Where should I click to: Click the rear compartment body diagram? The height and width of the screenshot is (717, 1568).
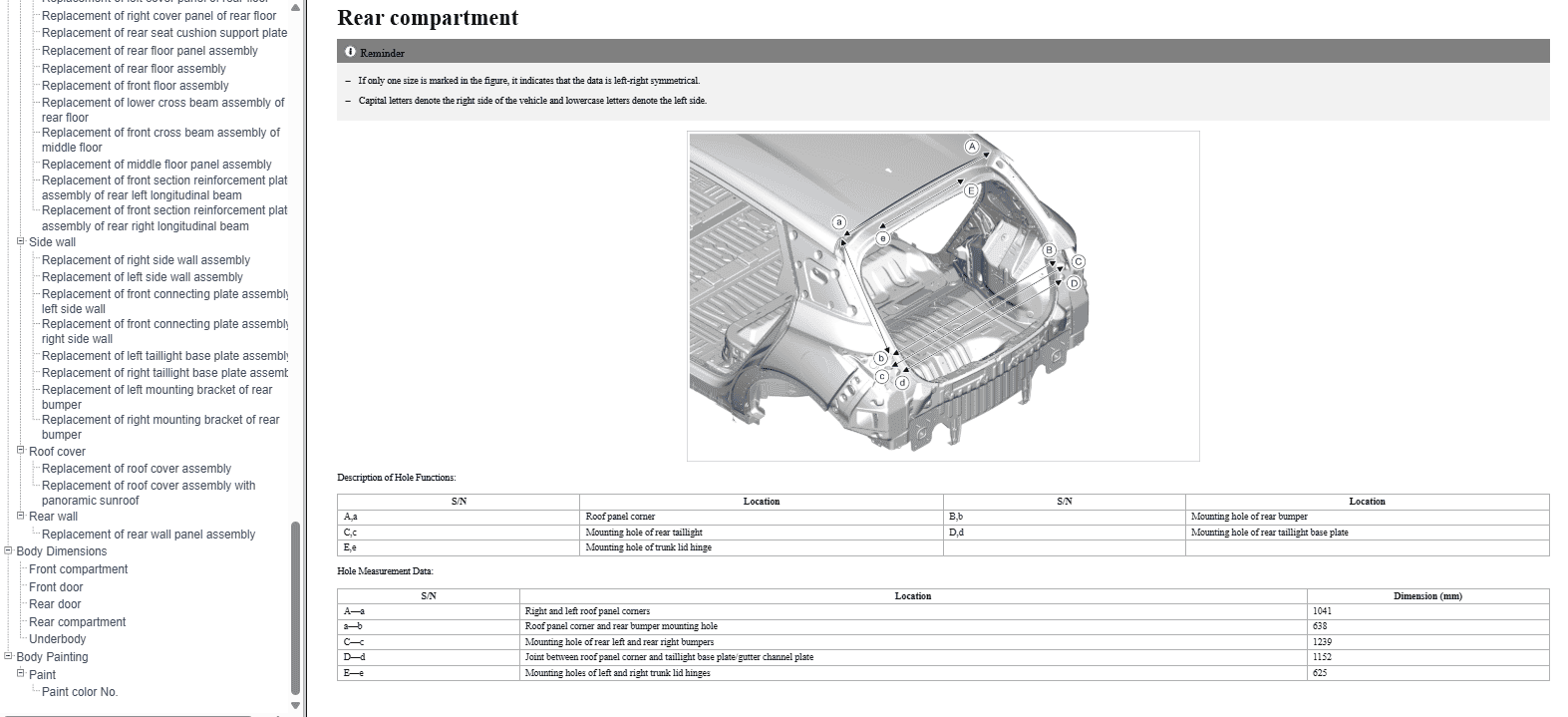[942, 296]
